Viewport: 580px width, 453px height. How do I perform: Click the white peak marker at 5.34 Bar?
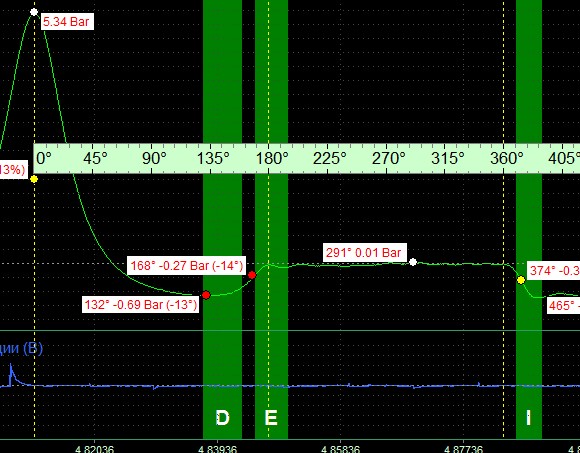(x=34, y=12)
